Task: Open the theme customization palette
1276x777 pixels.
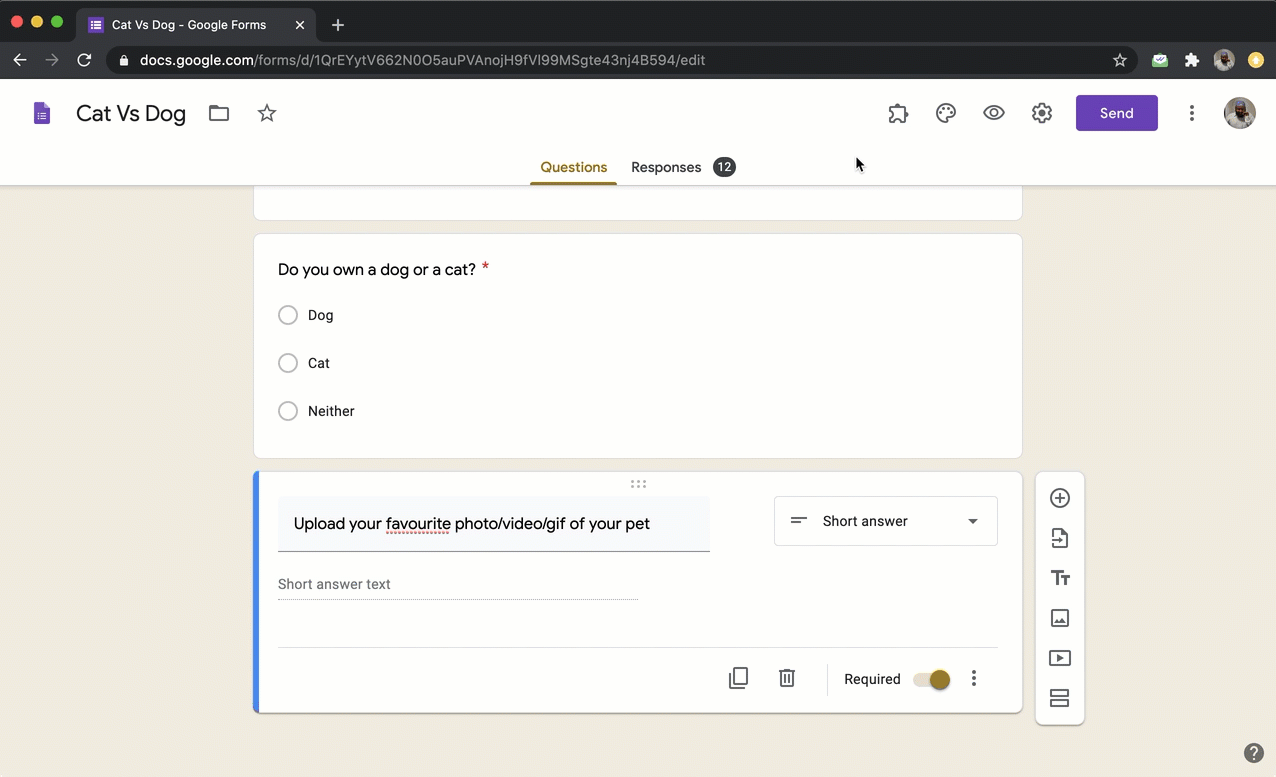Action: click(x=946, y=113)
